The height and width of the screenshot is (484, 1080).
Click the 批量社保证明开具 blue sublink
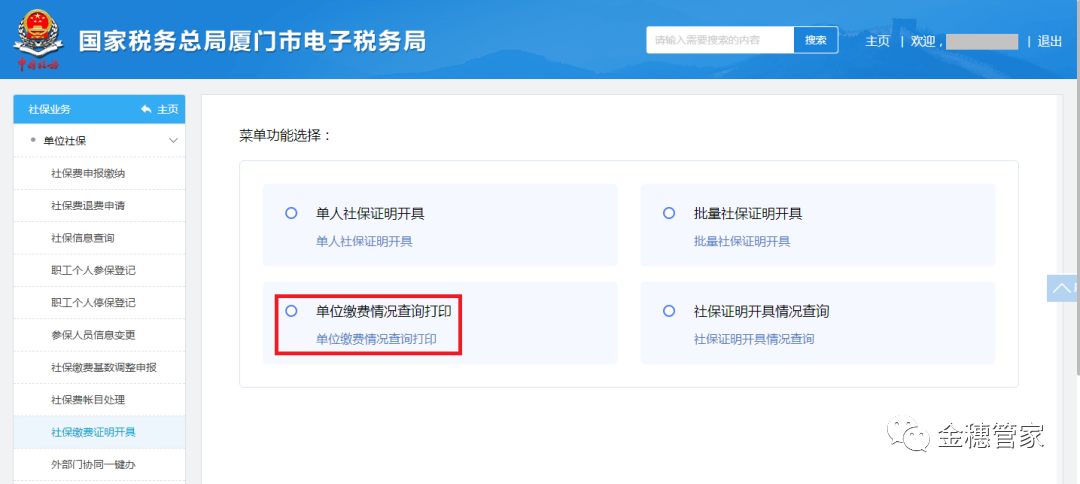tap(742, 241)
